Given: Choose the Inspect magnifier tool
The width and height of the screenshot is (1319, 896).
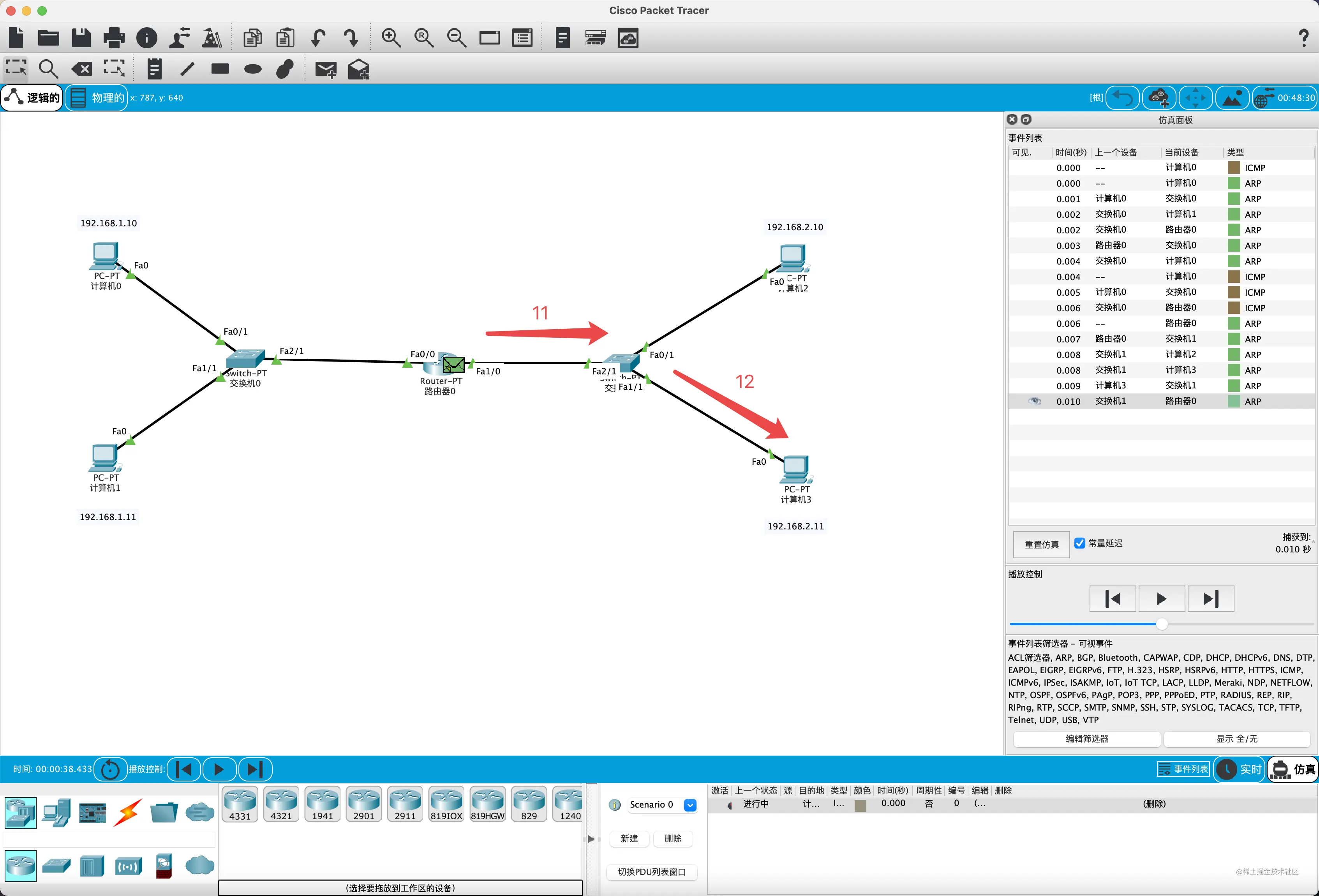Looking at the screenshot, I should 48,69.
